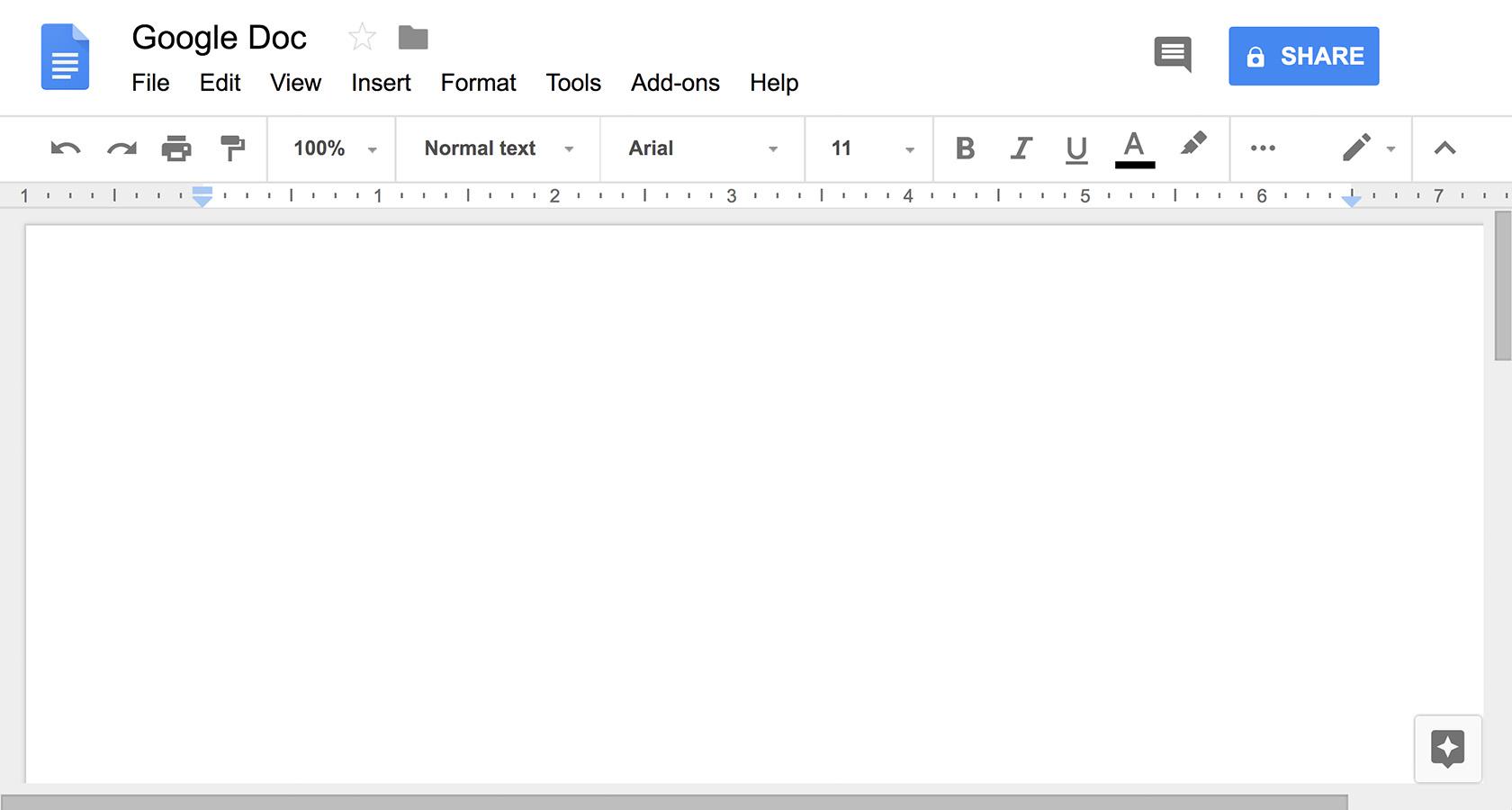Open the Insert menu
1512x810 pixels.
[381, 83]
